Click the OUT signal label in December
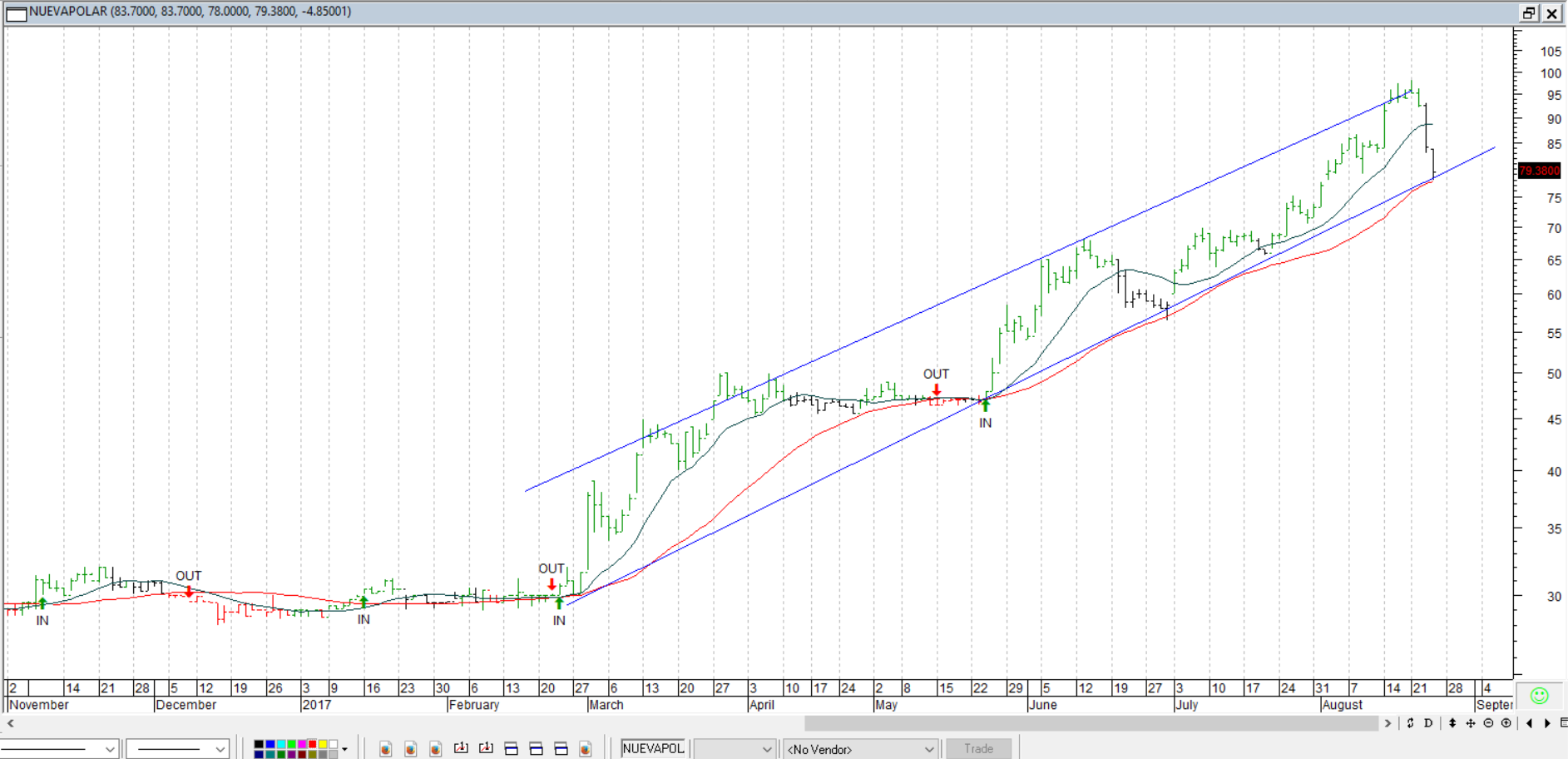The image size is (1568, 759). 189,576
